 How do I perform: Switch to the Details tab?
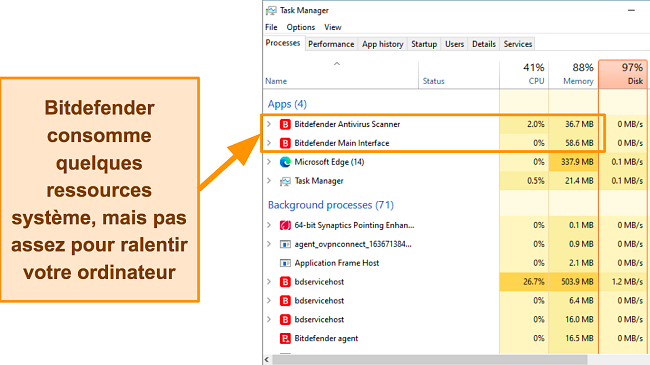484,44
